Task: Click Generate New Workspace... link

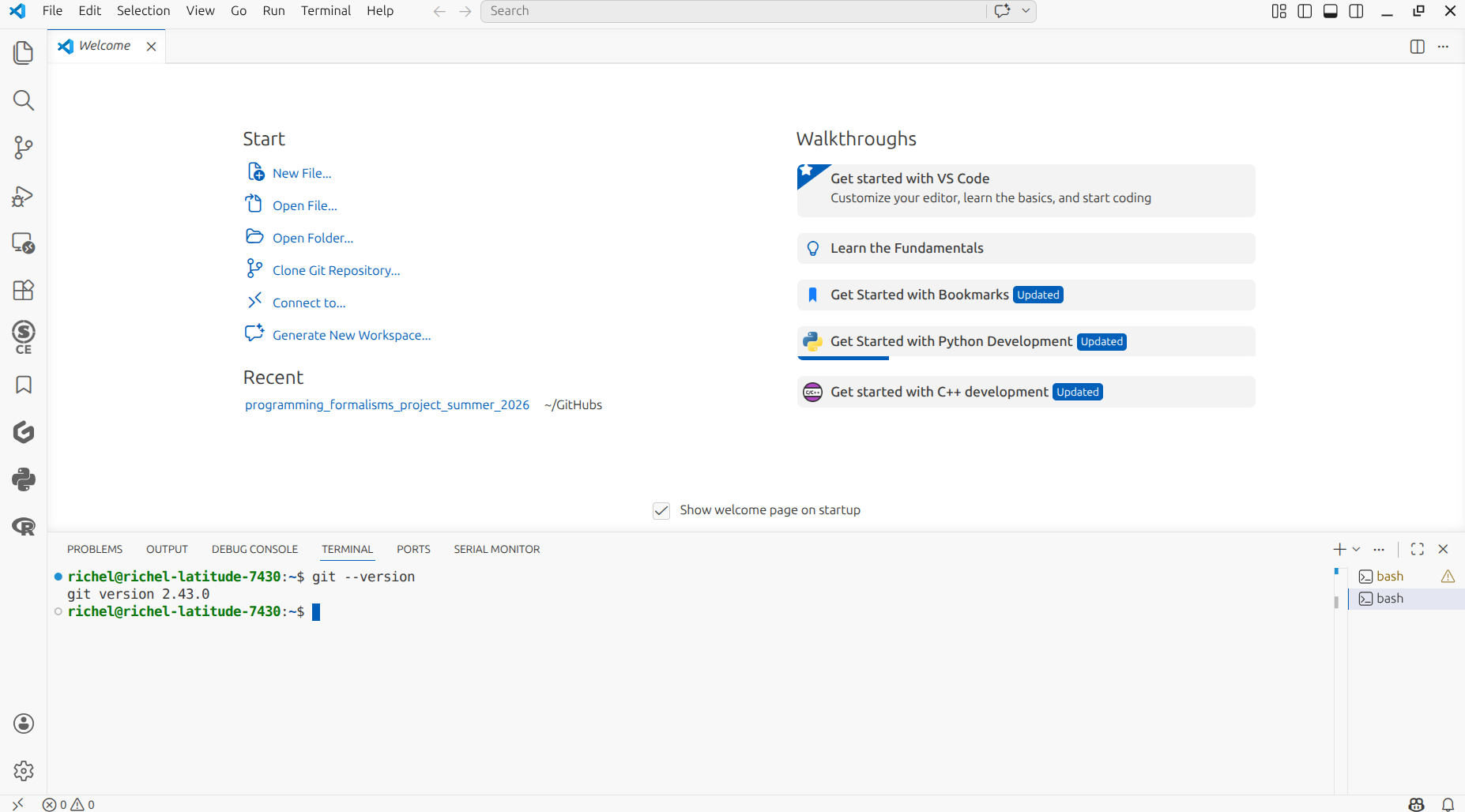Action: pos(352,336)
